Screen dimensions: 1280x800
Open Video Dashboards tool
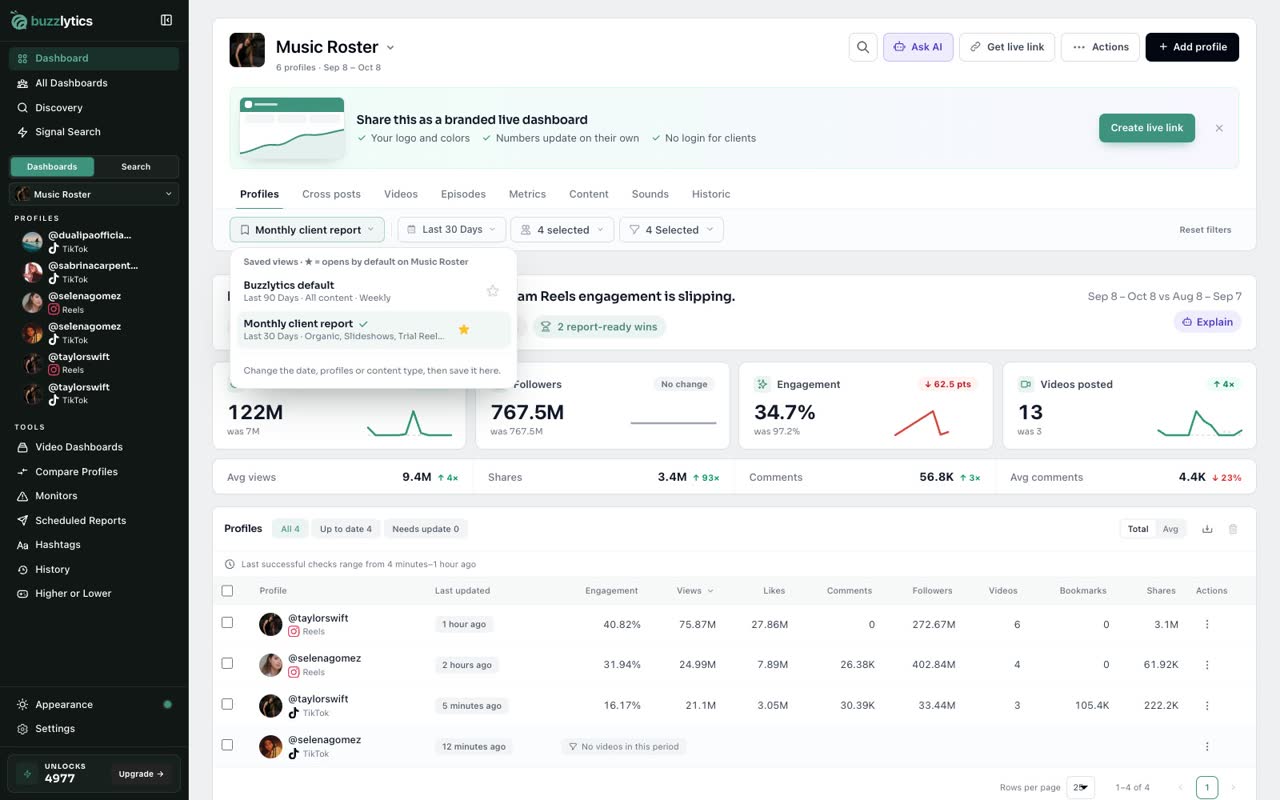click(x=94, y=447)
